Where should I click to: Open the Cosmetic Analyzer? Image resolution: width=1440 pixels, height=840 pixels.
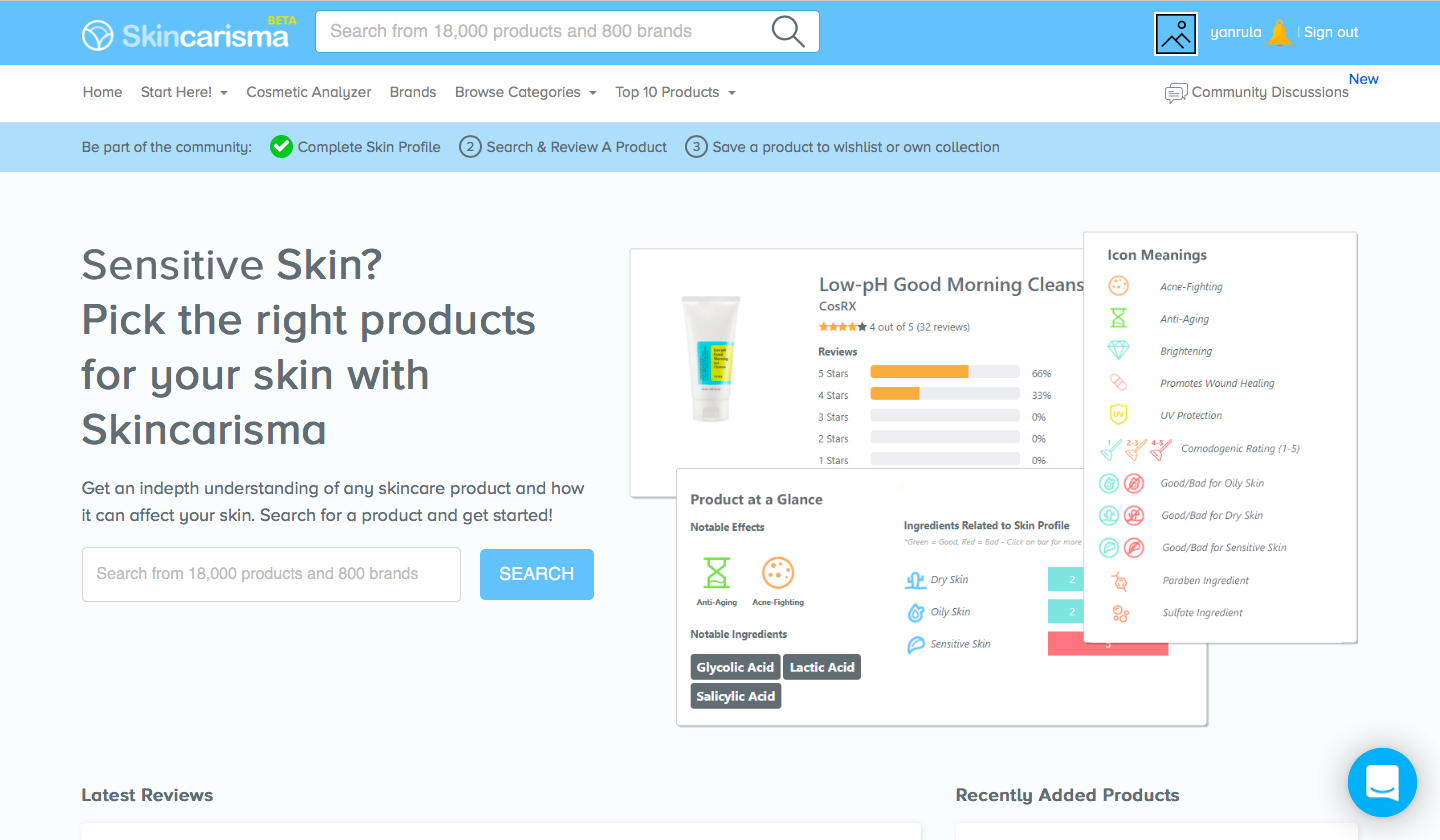coord(309,92)
